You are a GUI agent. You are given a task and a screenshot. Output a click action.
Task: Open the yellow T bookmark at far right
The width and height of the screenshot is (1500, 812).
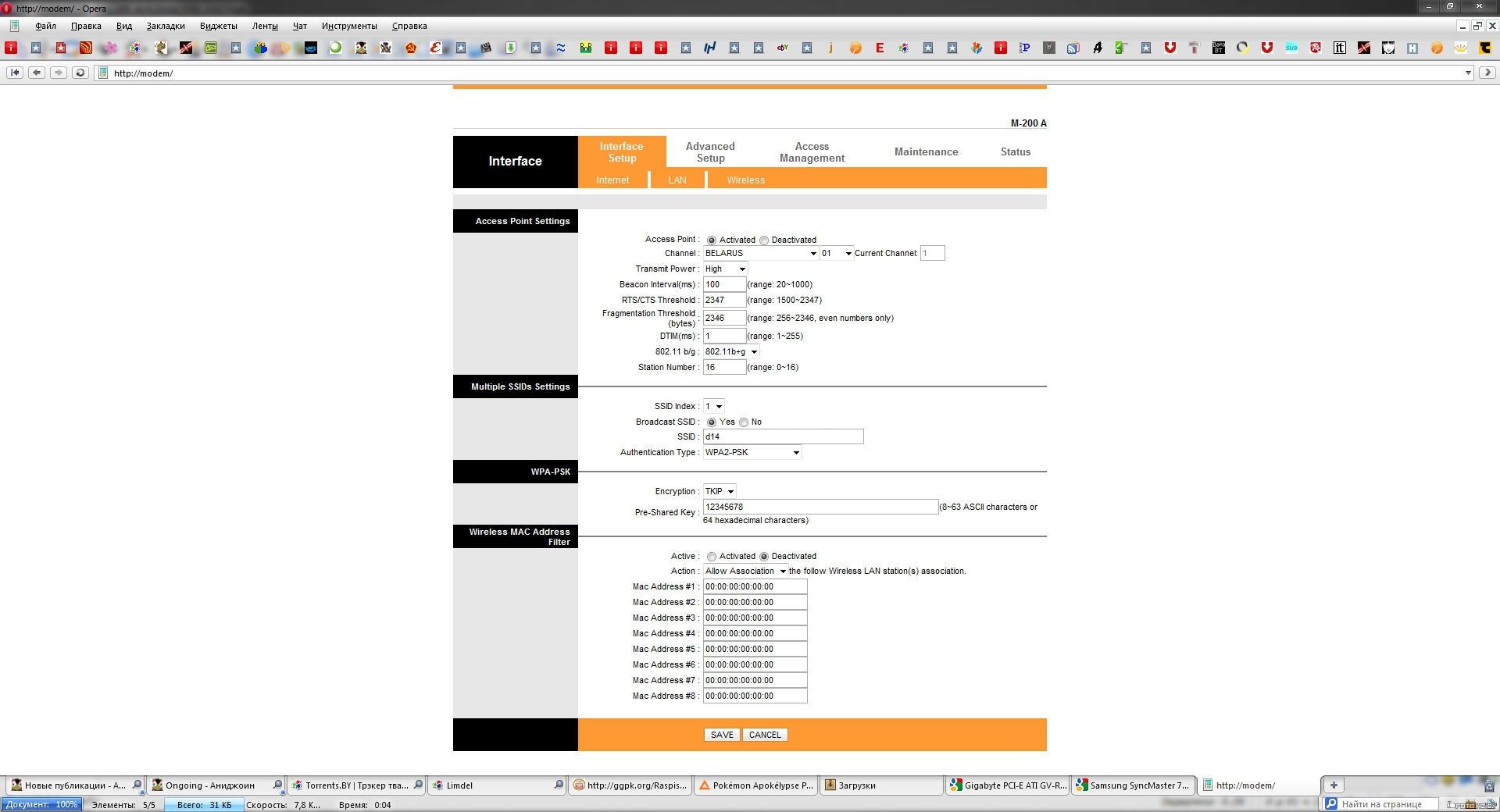click(x=1484, y=48)
